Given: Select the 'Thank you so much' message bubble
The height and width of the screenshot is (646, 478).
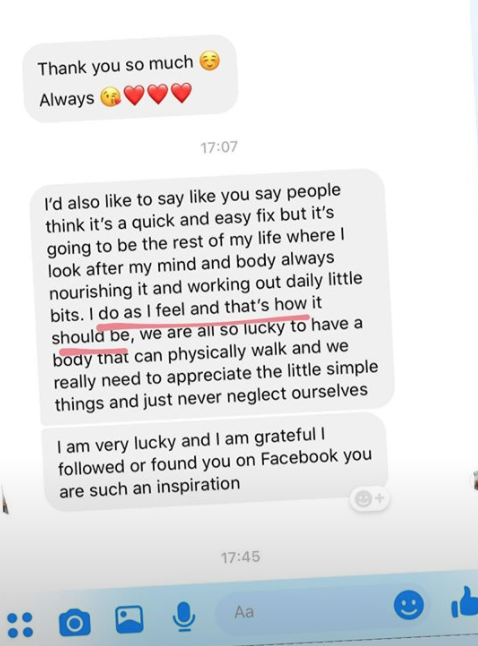Looking at the screenshot, I should [x=130, y=80].
